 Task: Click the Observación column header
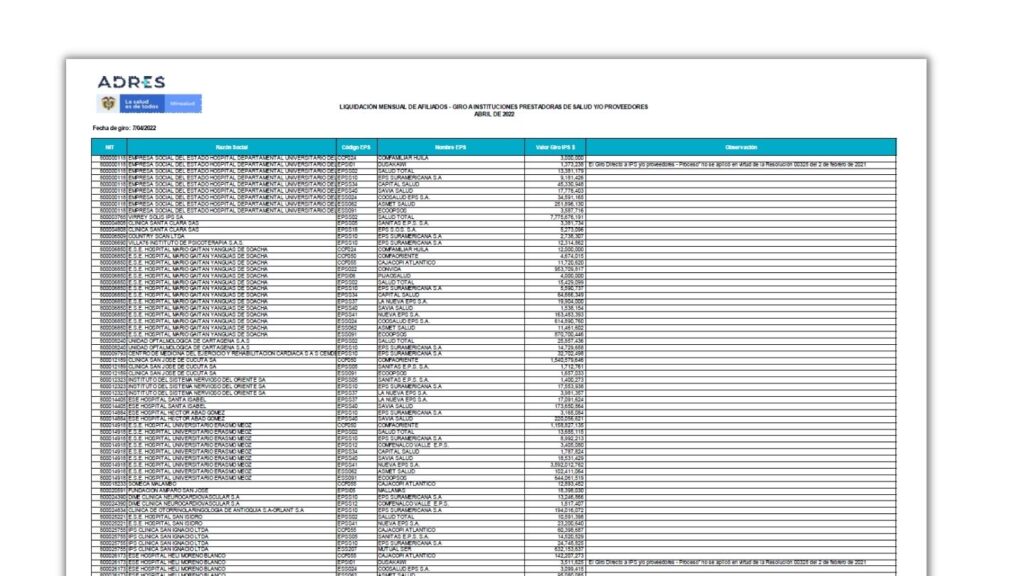741,147
